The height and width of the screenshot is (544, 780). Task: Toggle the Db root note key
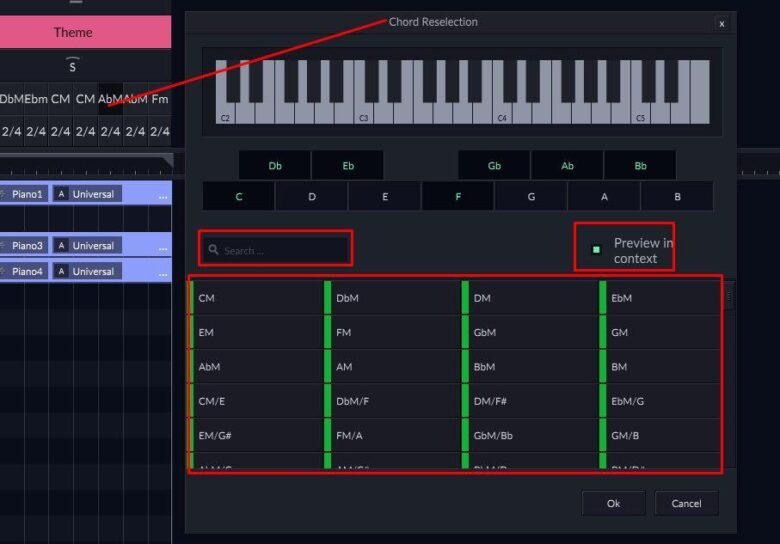pos(275,166)
